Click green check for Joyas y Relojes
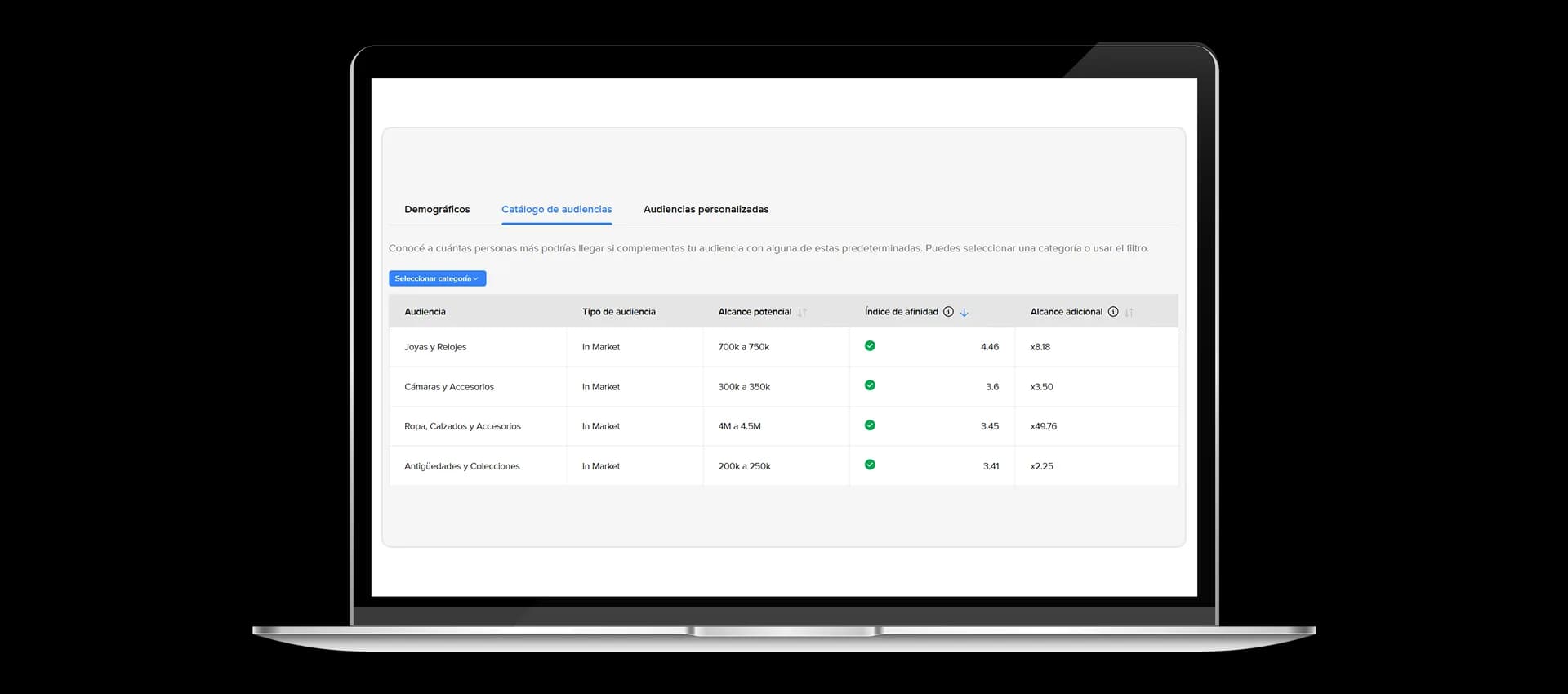 pos(870,346)
